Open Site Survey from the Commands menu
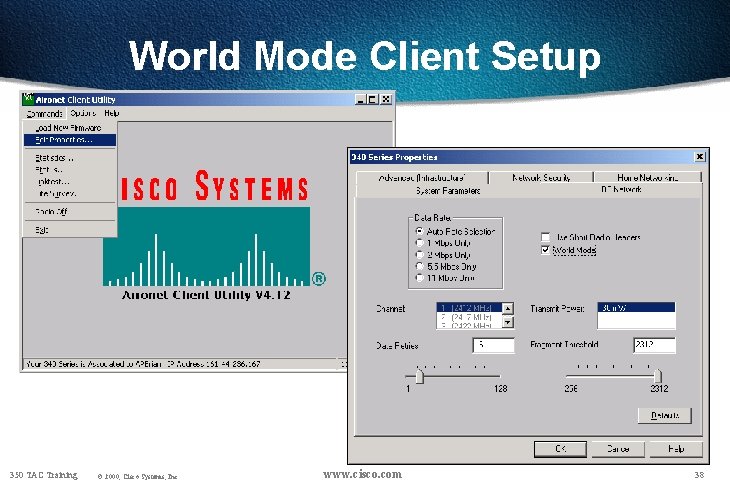This screenshot has height=486, width=730. (x=70, y=193)
